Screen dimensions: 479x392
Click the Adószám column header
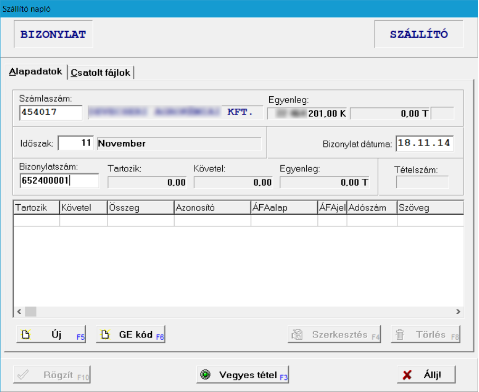(372, 208)
